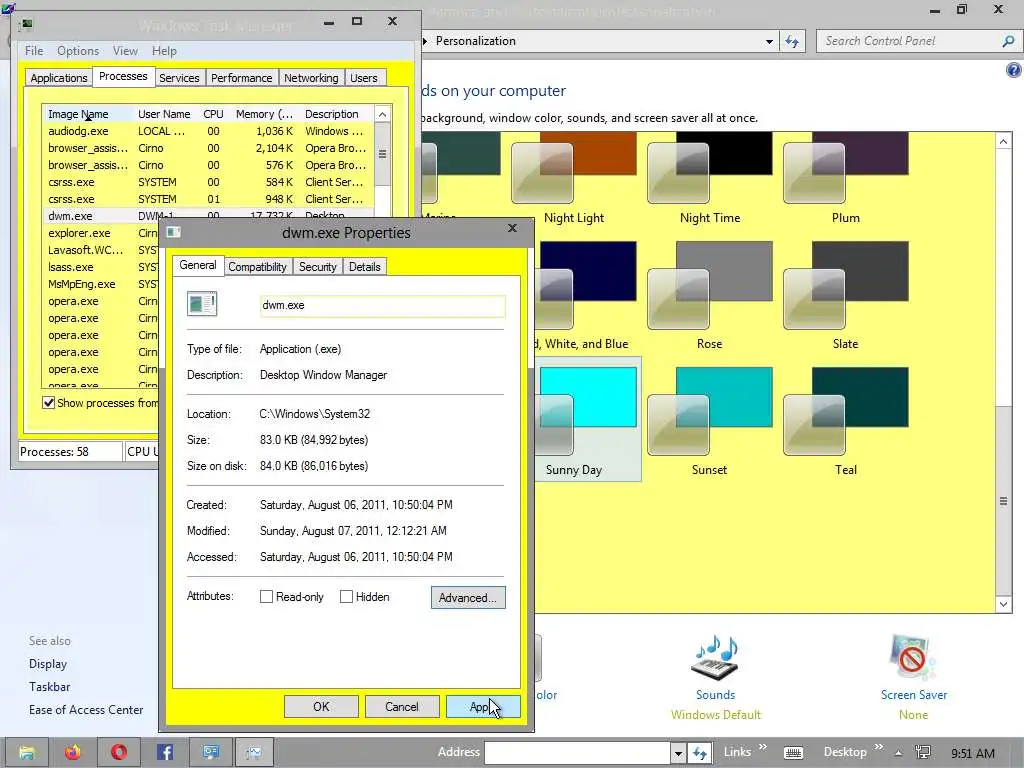Toggle the Hidden attribute checkbox
The height and width of the screenshot is (768, 1024).
346,596
